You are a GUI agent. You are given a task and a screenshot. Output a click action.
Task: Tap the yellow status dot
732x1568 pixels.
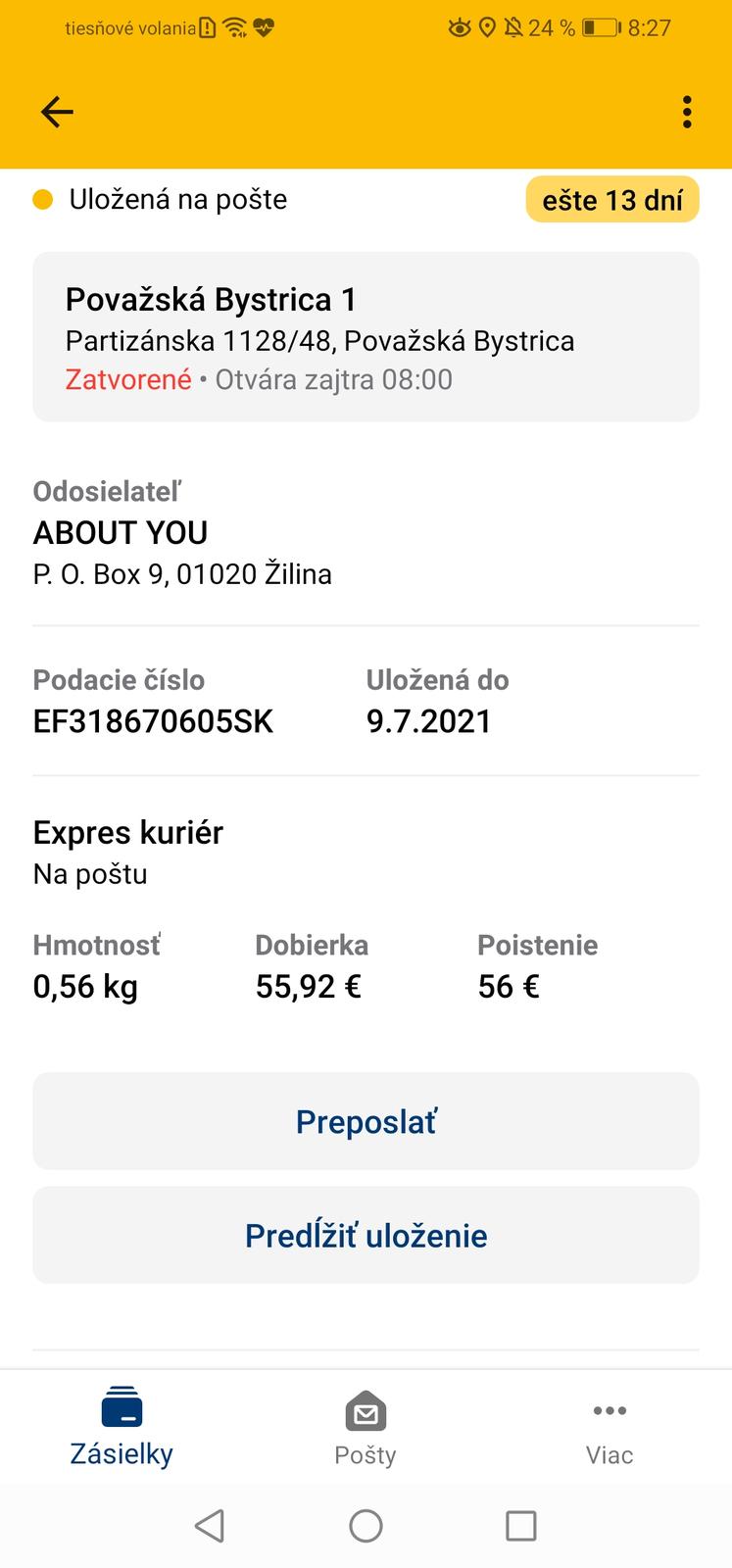point(43,200)
